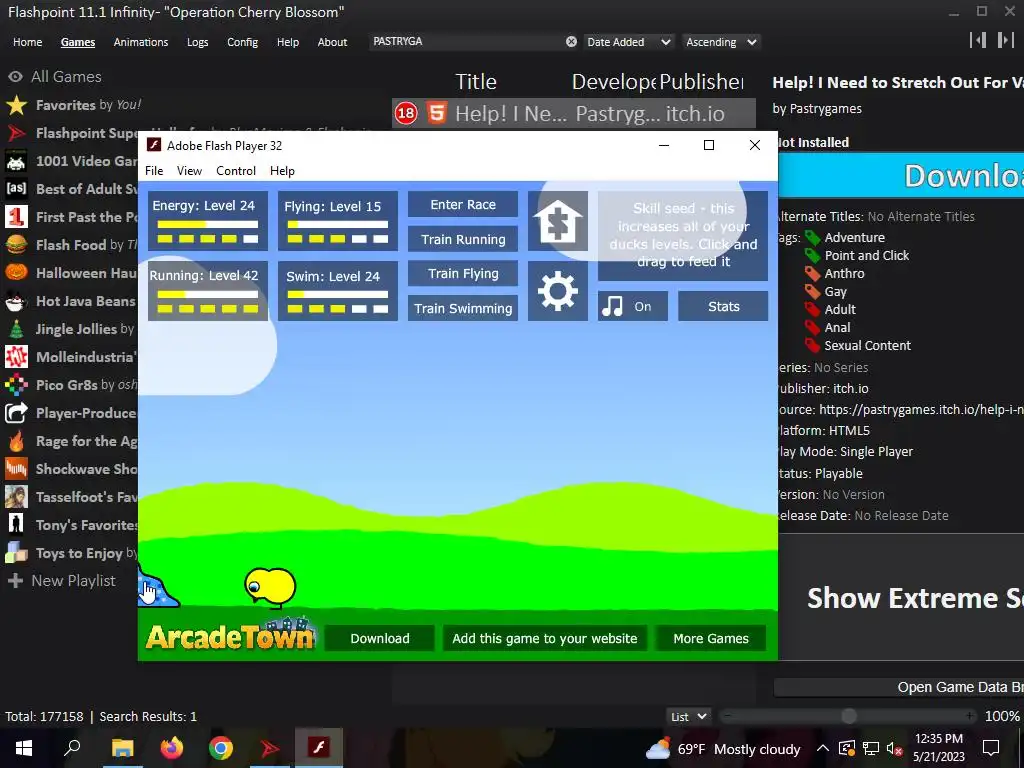Screen dimensions: 1024x768
Task: Click the Open Game Data Browser button
Action: pos(899,687)
